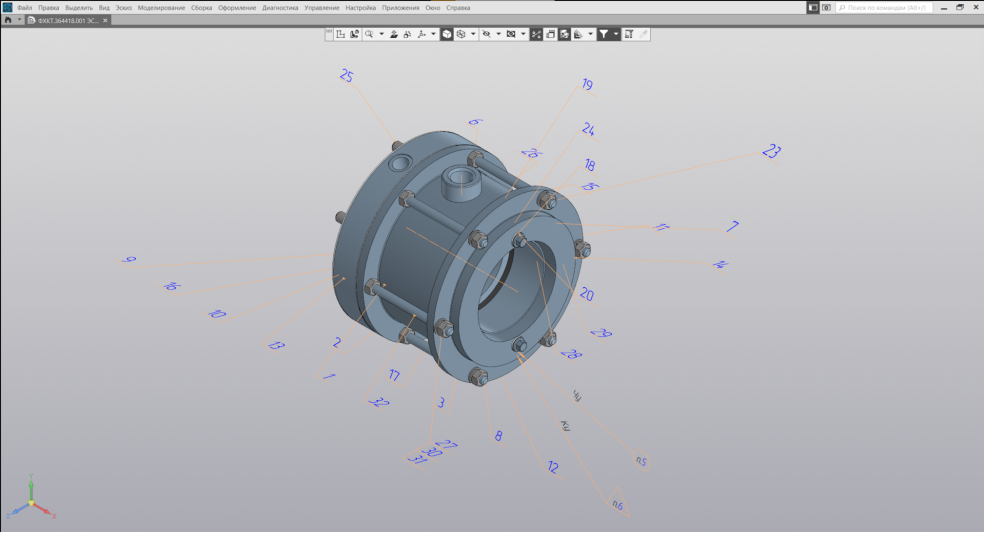Viewport: 985px width, 533px height.
Task: Open the Моделирование menu
Action: [x=161, y=7]
